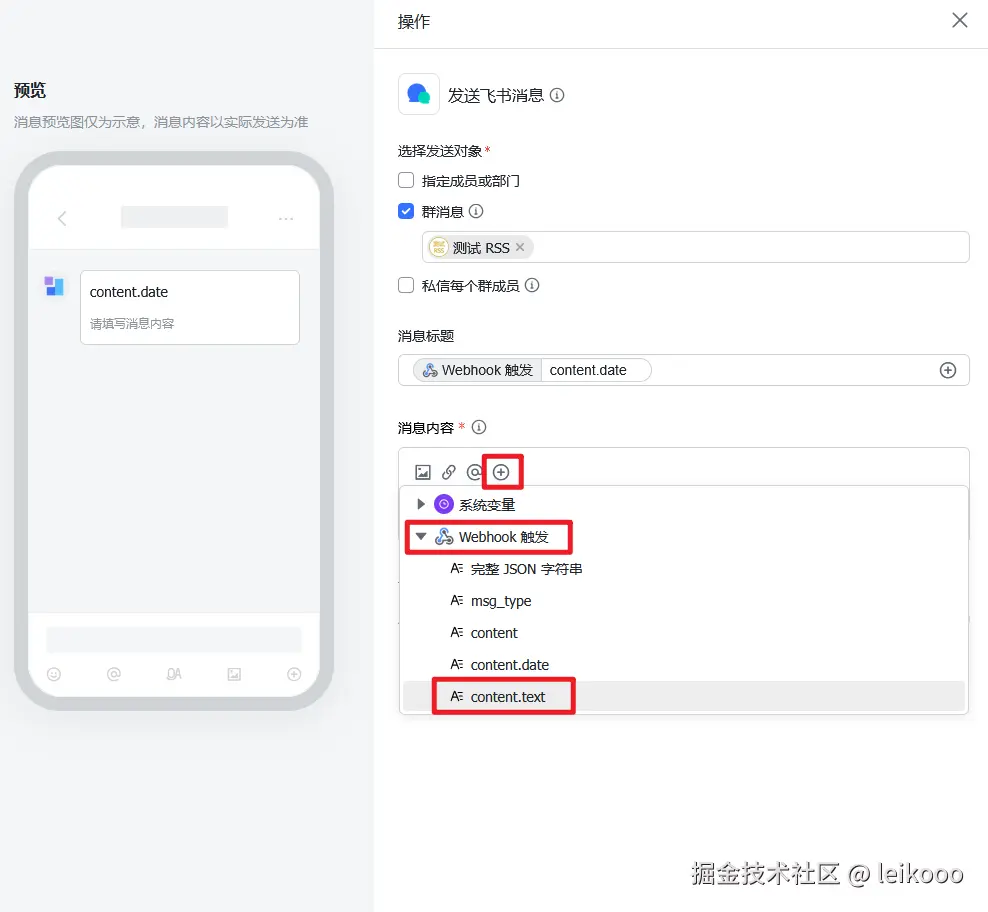This screenshot has height=912, width=988.
Task: Add variable to message title with plus icon
Action: click(948, 370)
